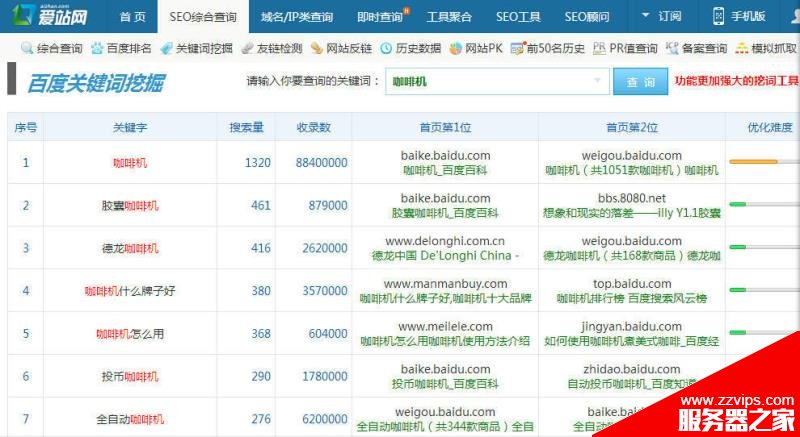Viewport: 800px width, 437px height.
Task: Open the 工具聚合 tab
Action: [x=449, y=17]
